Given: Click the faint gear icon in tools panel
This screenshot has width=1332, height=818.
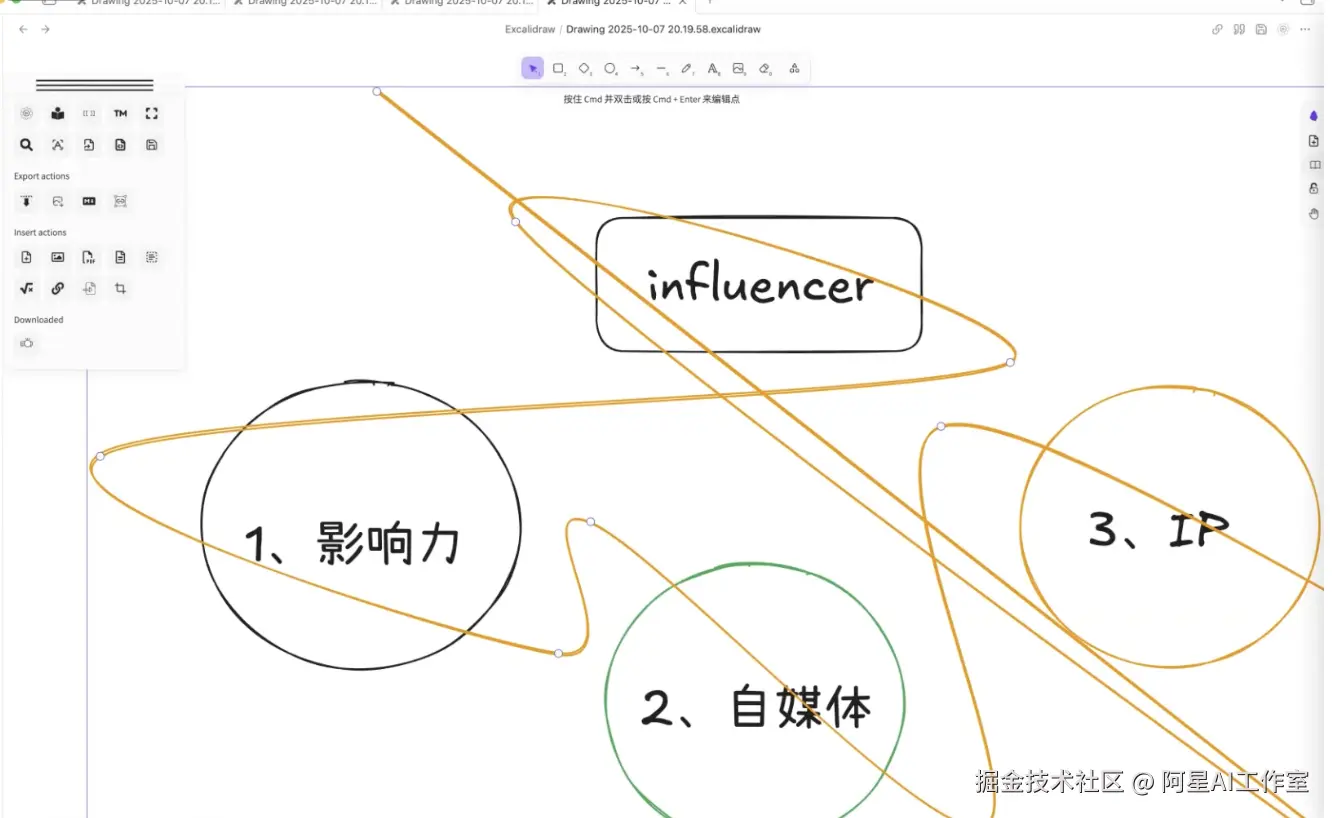Looking at the screenshot, I should [x=27, y=114].
